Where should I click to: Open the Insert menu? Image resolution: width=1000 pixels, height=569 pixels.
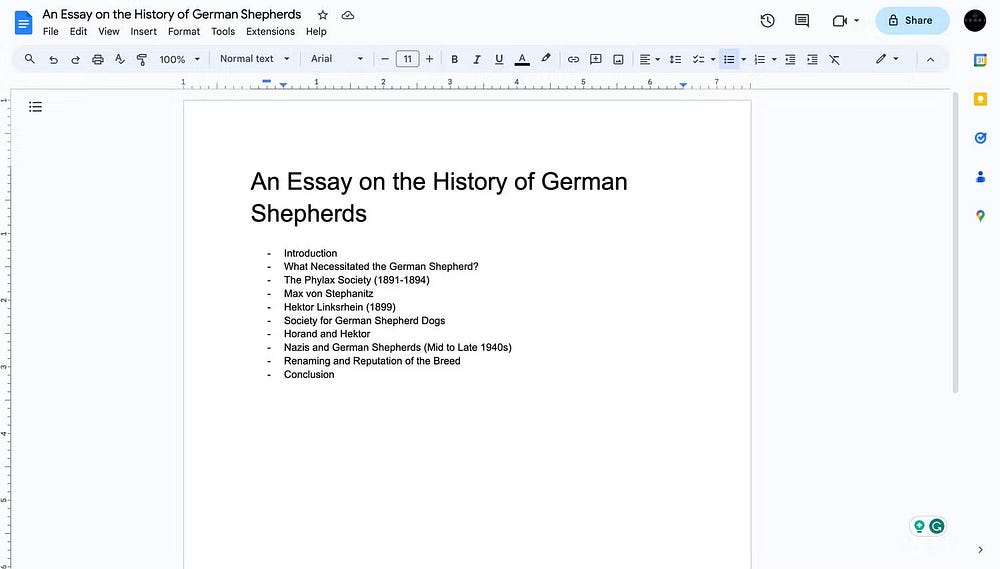[143, 31]
